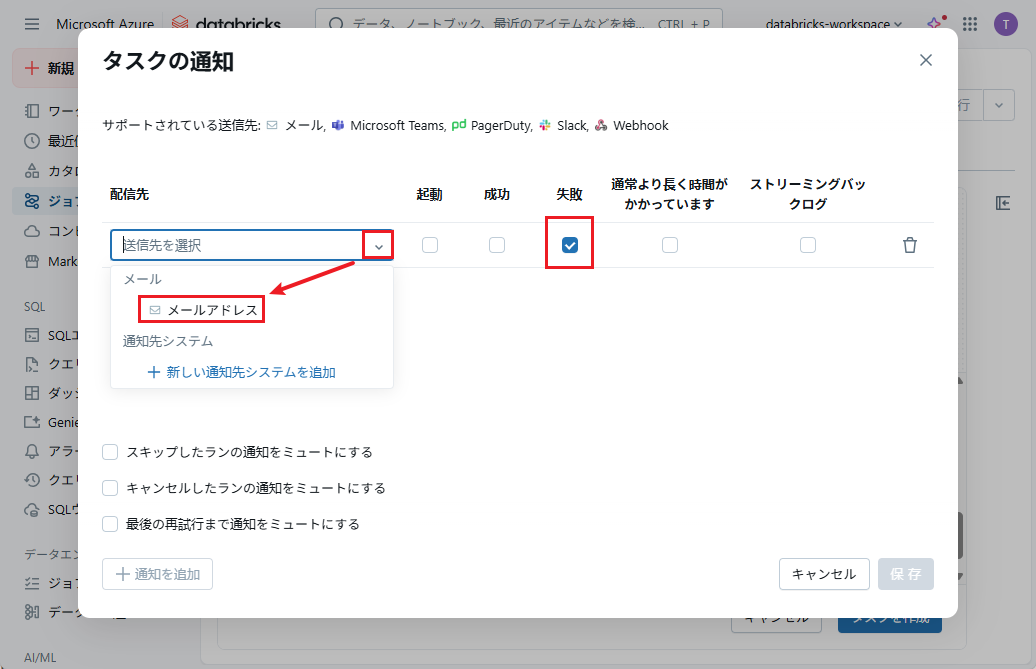Open the hamburger menu in top bar

coord(32,24)
